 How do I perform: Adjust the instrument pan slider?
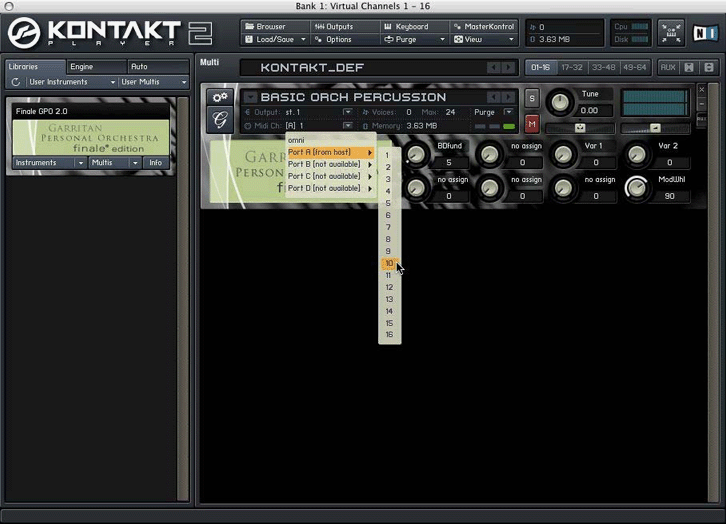[x=580, y=128]
